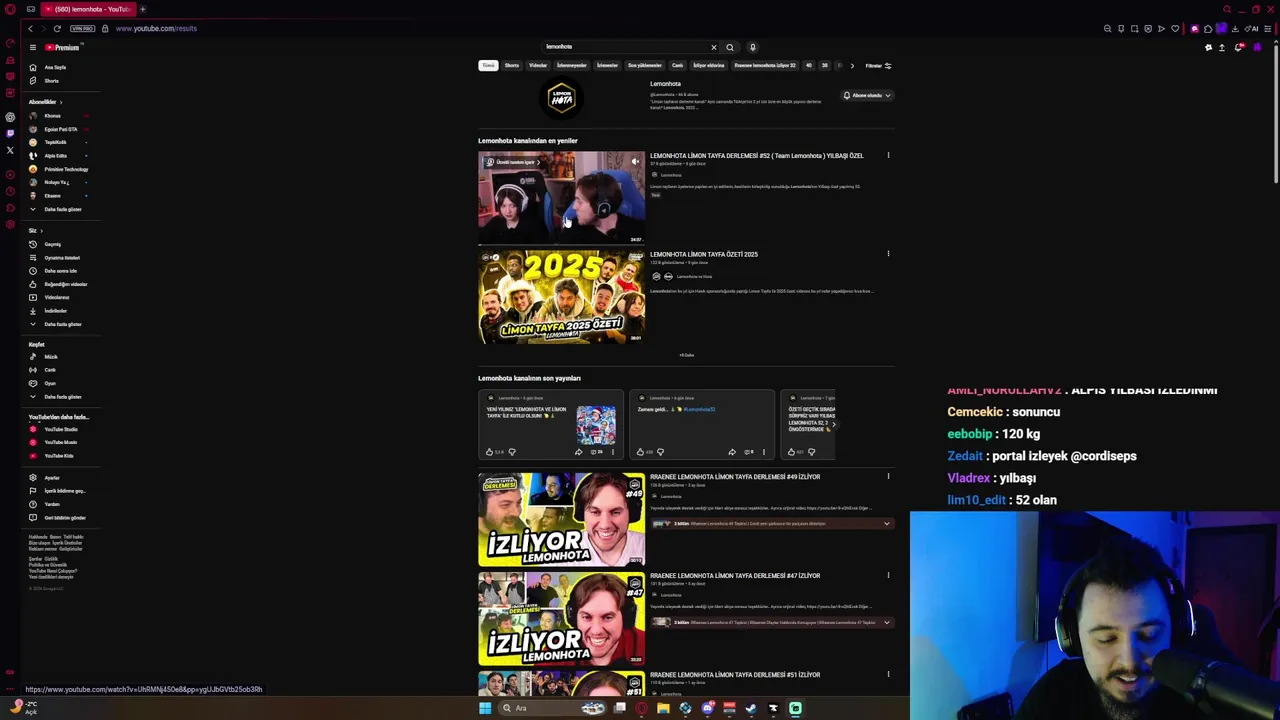The height and width of the screenshot is (720, 1280).
Task: Open Lemonhota channel name link
Action: pos(665,84)
